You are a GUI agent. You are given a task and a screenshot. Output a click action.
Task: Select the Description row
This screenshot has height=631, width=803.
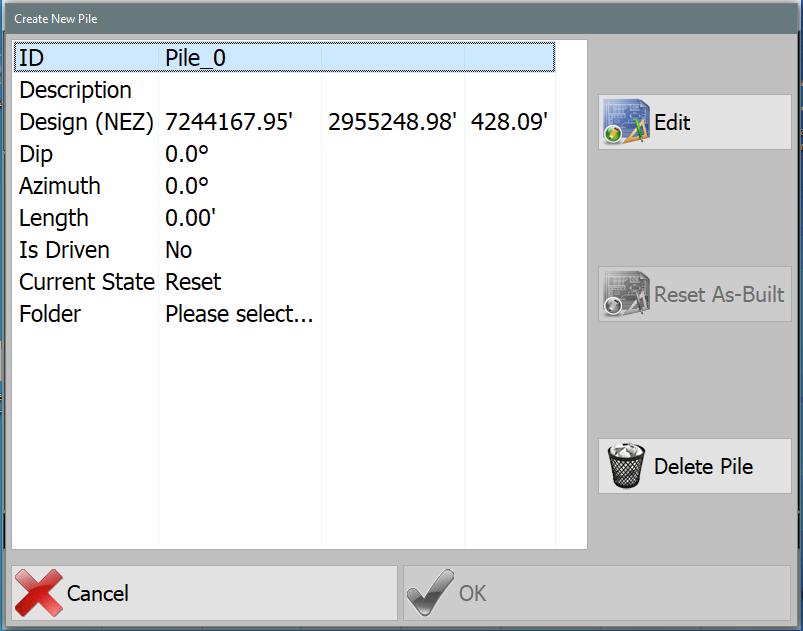[75, 90]
